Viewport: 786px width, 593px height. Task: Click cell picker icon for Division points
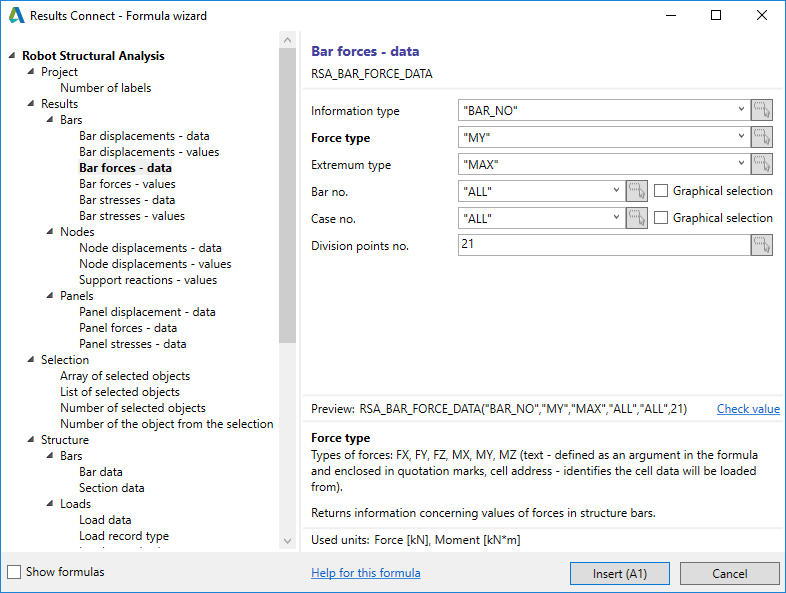tap(762, 245)
